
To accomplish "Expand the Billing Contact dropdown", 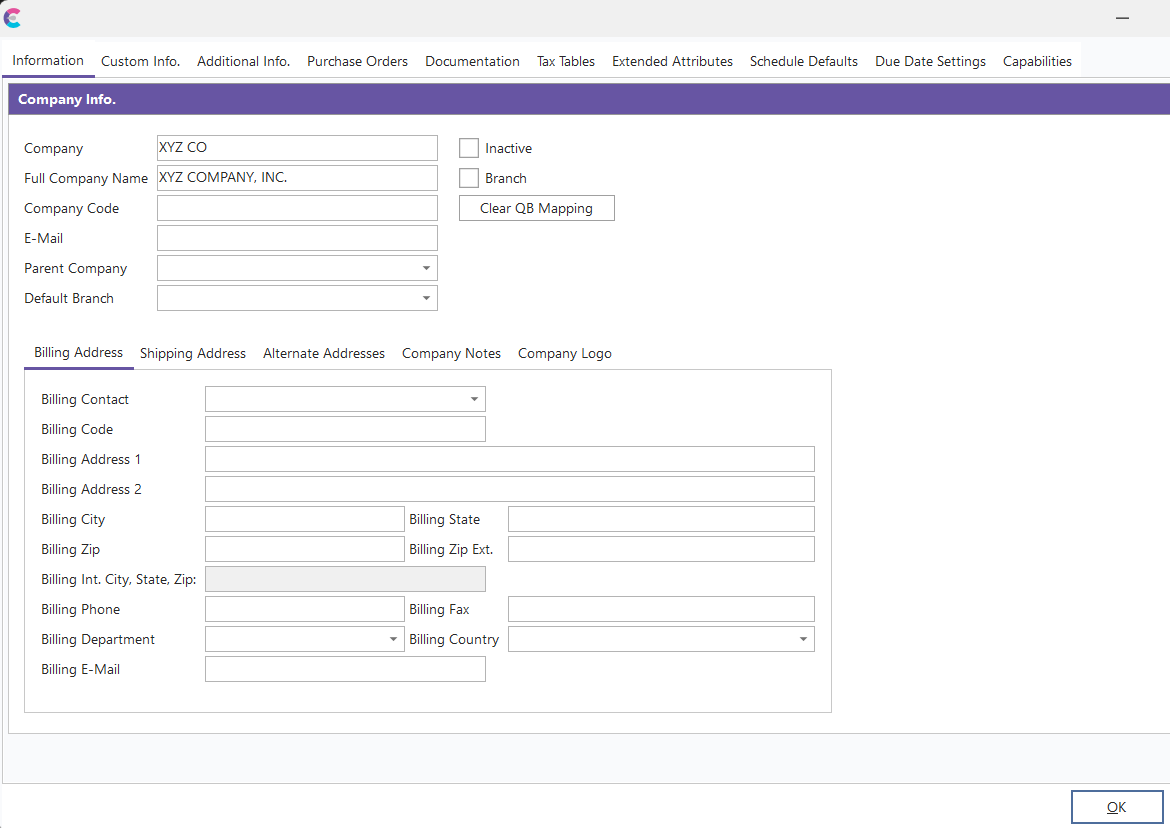I will 474,399.
